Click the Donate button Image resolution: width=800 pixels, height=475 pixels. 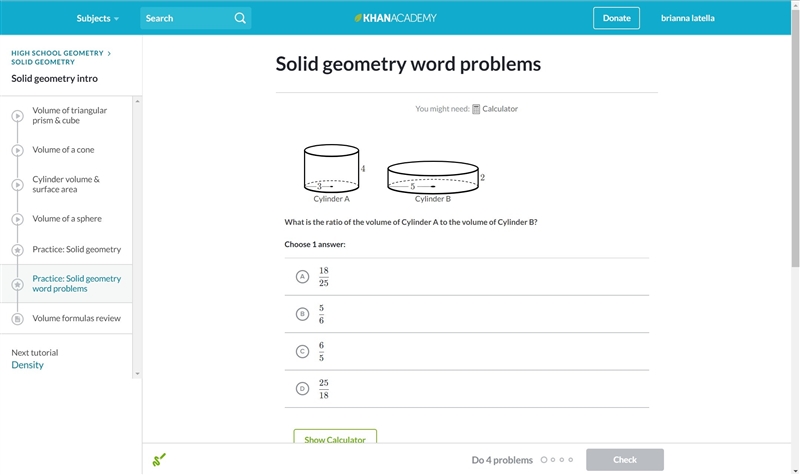[x=616, y=18]
